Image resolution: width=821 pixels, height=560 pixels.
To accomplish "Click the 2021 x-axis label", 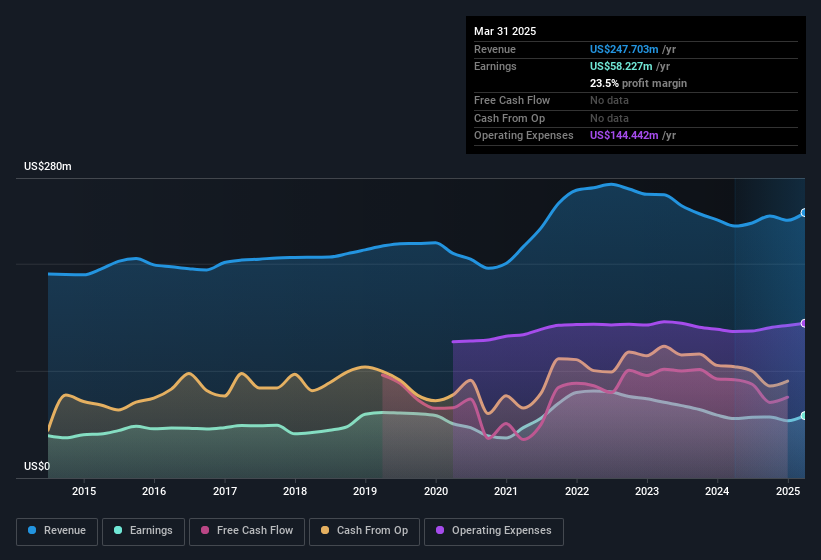I will 506,491.
